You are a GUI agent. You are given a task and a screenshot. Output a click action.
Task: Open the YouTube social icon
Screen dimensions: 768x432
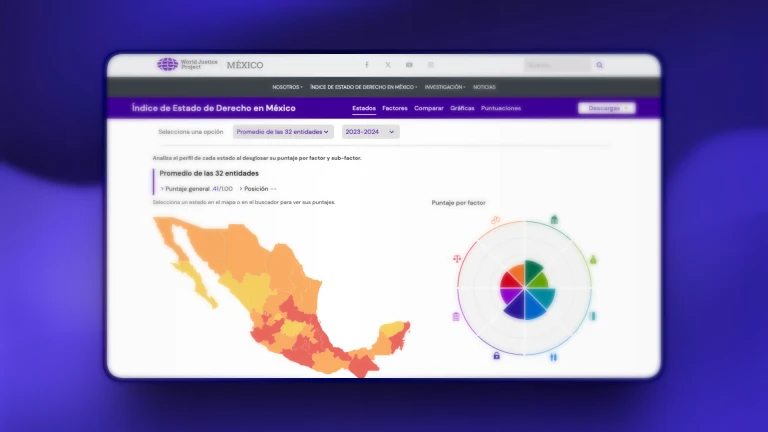point(409,65)
